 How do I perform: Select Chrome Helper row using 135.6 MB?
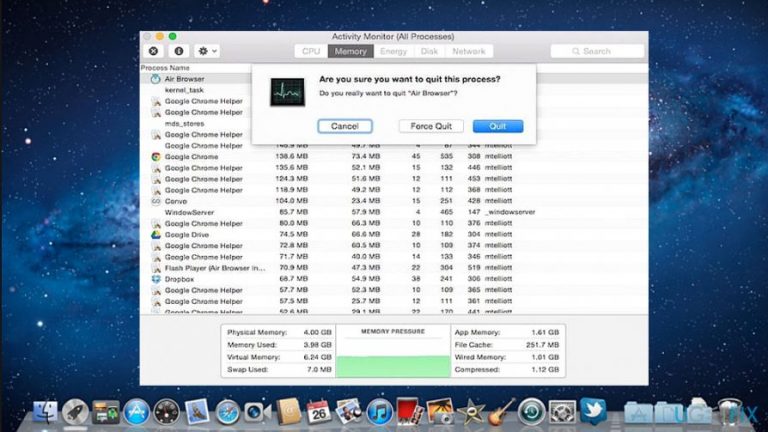pos(394,168)
